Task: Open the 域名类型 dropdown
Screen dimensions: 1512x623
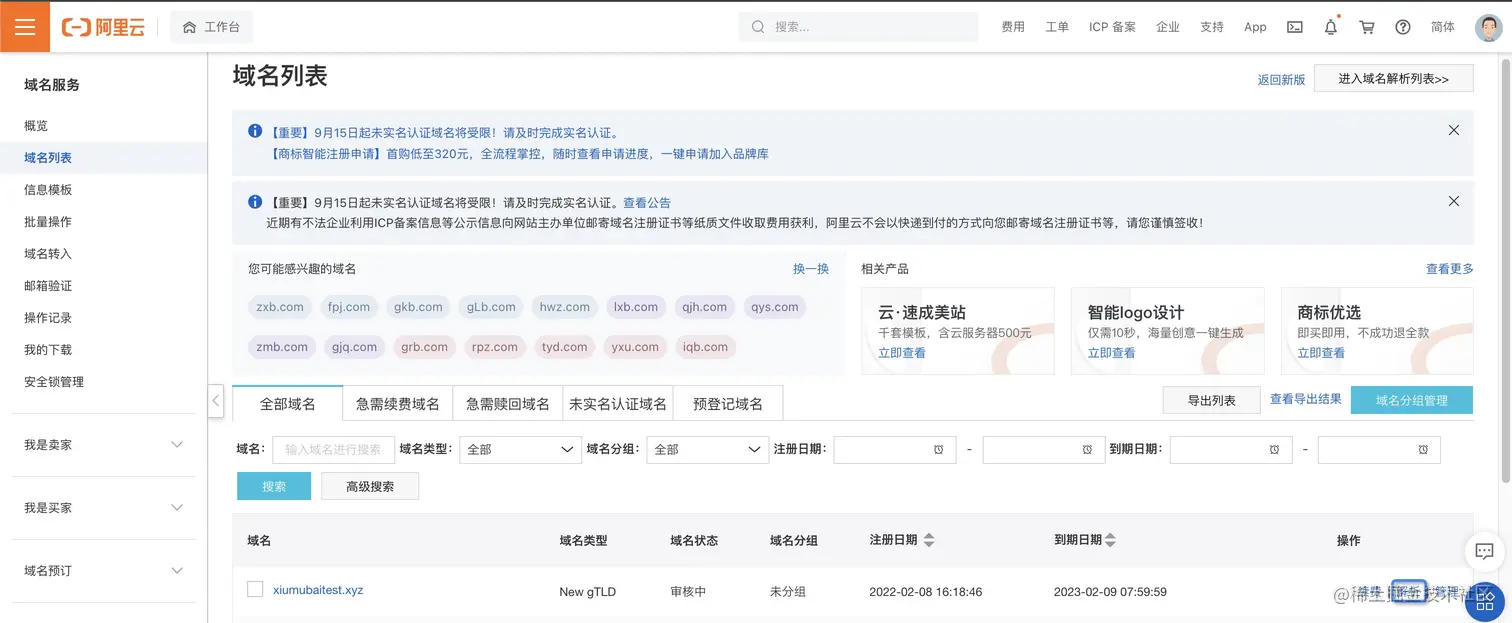Action: click(521, 450)
